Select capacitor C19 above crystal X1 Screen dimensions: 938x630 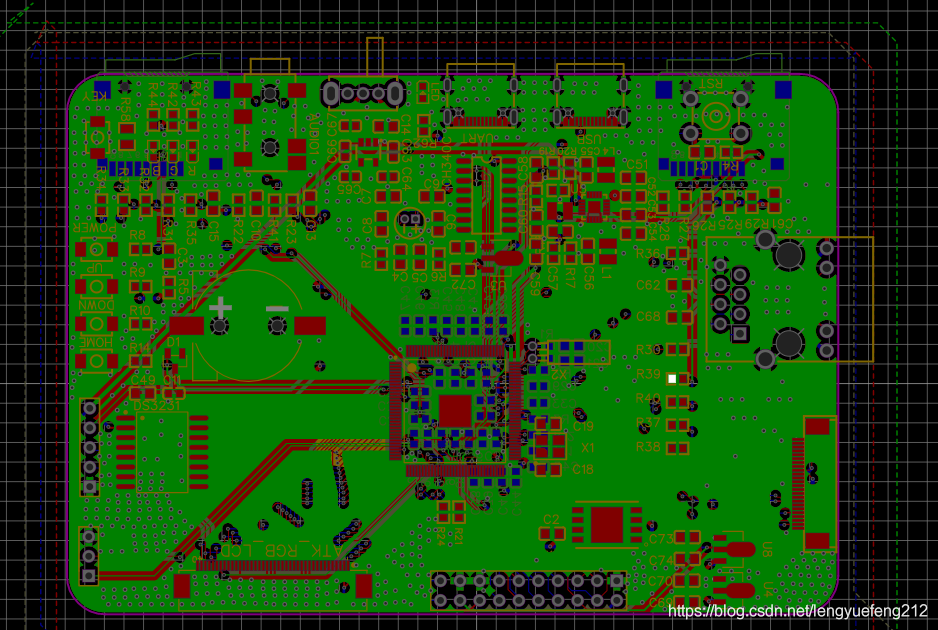(x=549, y=424)
